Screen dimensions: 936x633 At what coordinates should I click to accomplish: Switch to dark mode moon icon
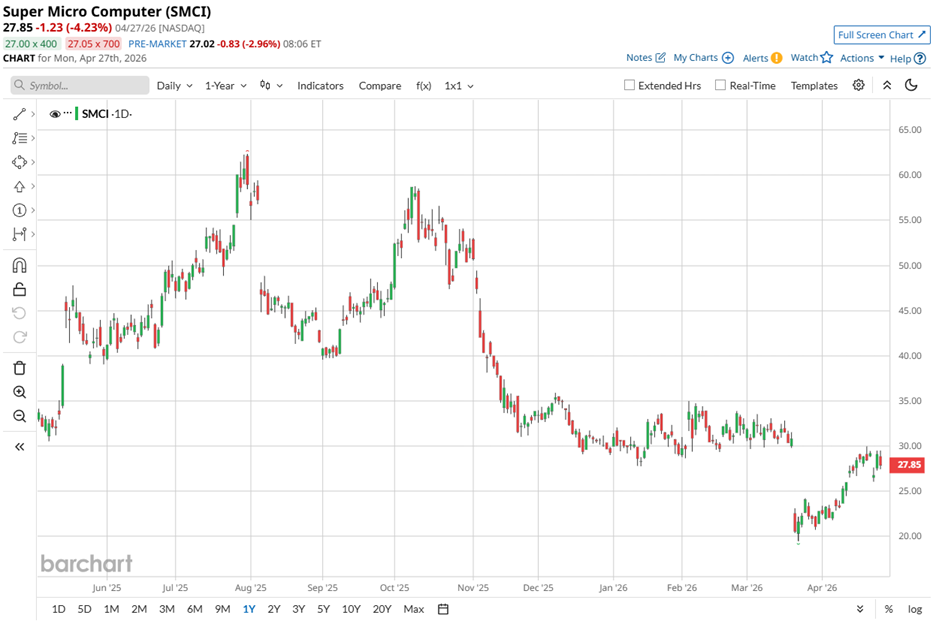pyautogui.click(x=911, y=85)
